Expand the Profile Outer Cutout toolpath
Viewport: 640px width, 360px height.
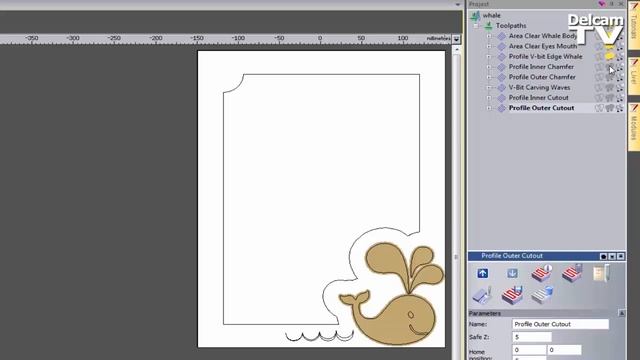pos(489,108)
